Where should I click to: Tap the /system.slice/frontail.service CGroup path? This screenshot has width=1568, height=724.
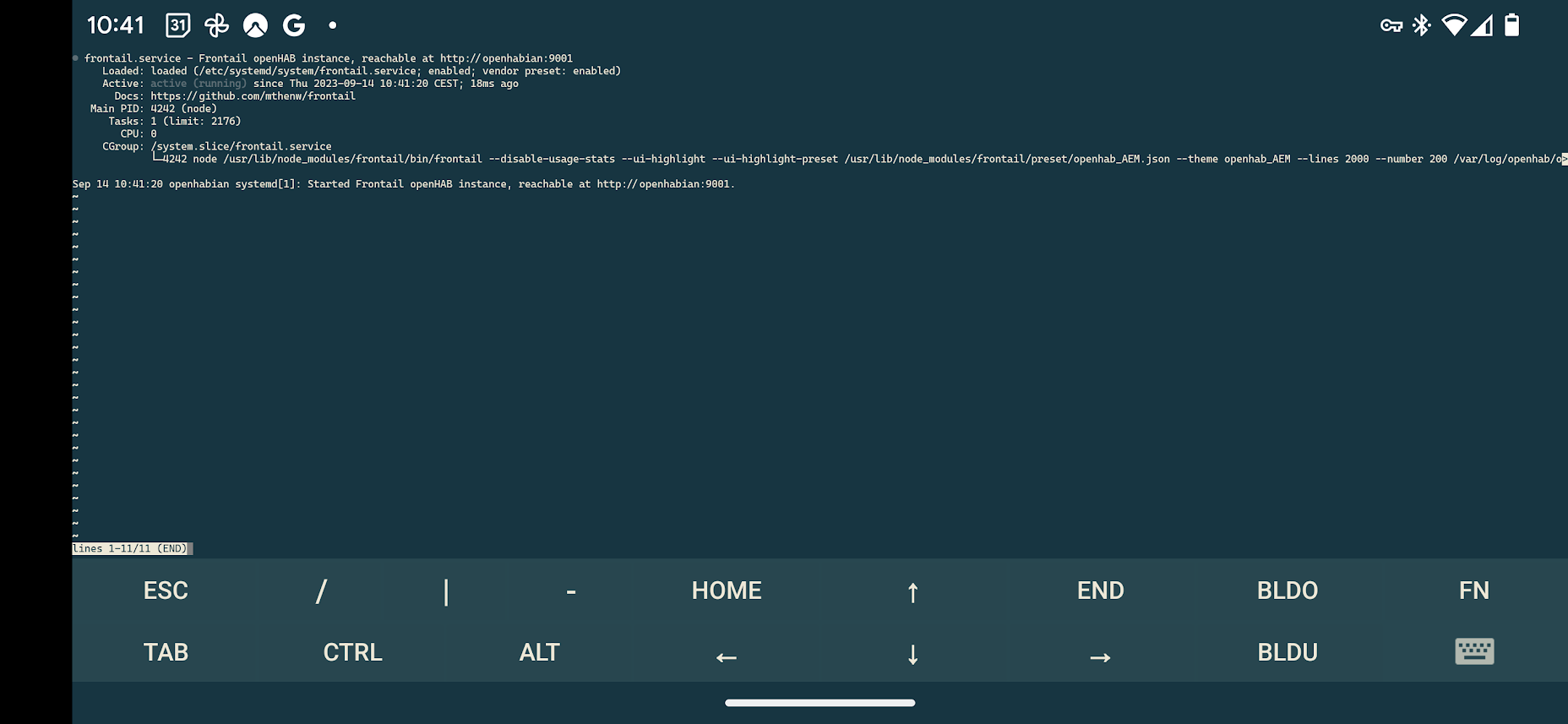pos(242,146)
